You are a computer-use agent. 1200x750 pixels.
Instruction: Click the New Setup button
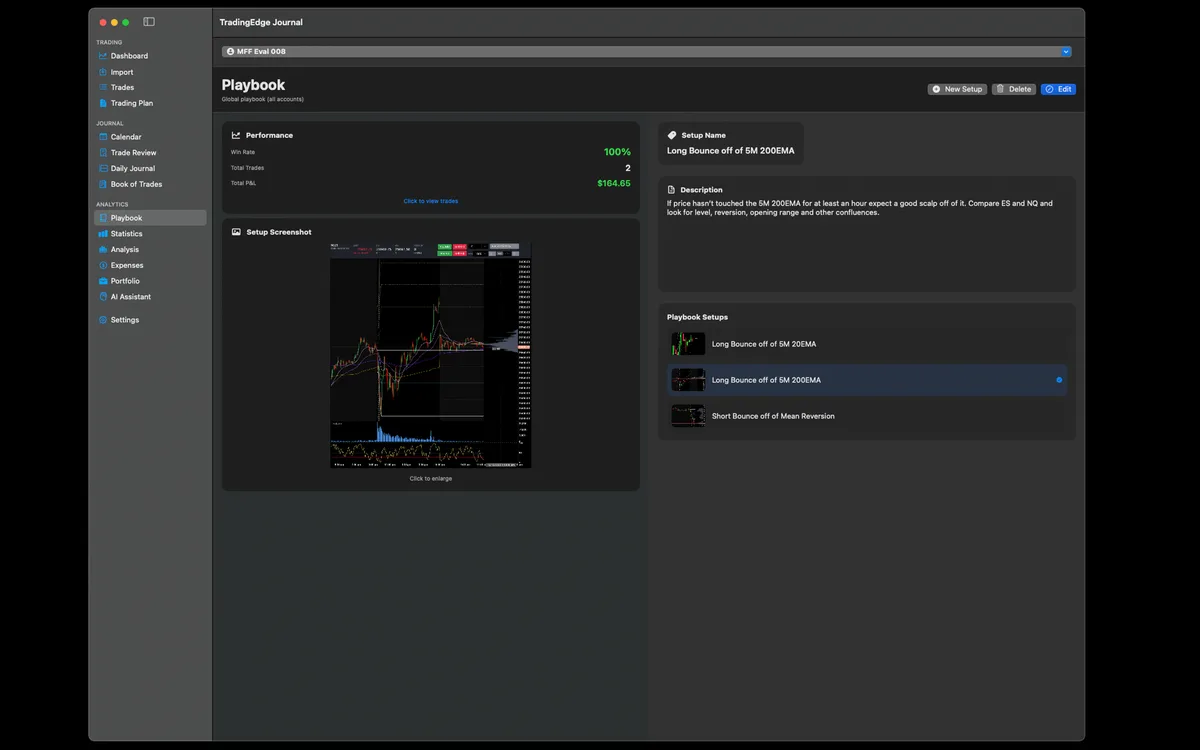pyautogui.click(x=957, y=89)
